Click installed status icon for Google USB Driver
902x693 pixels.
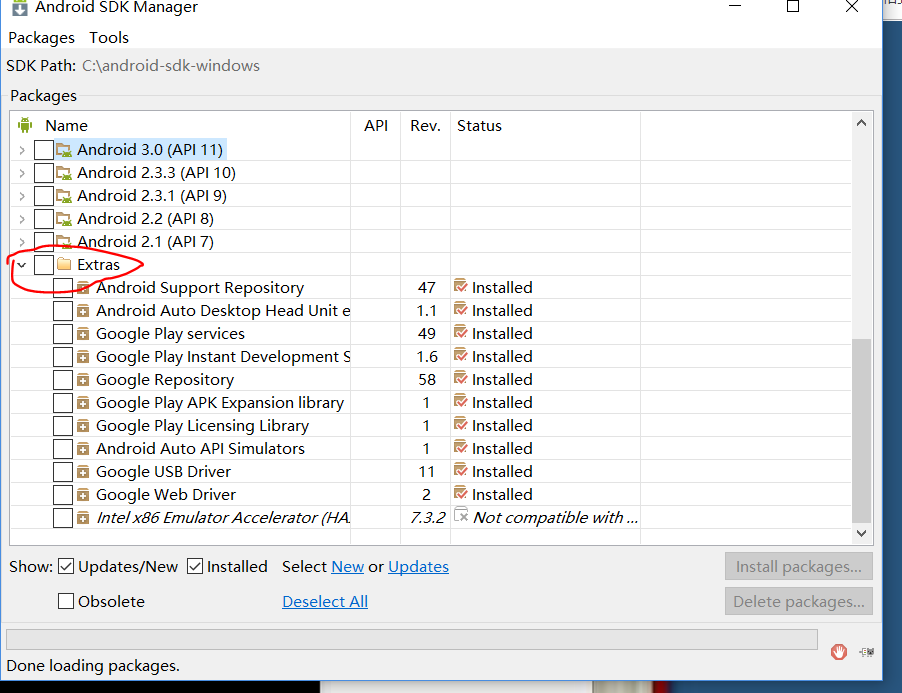tap(460, 470)
